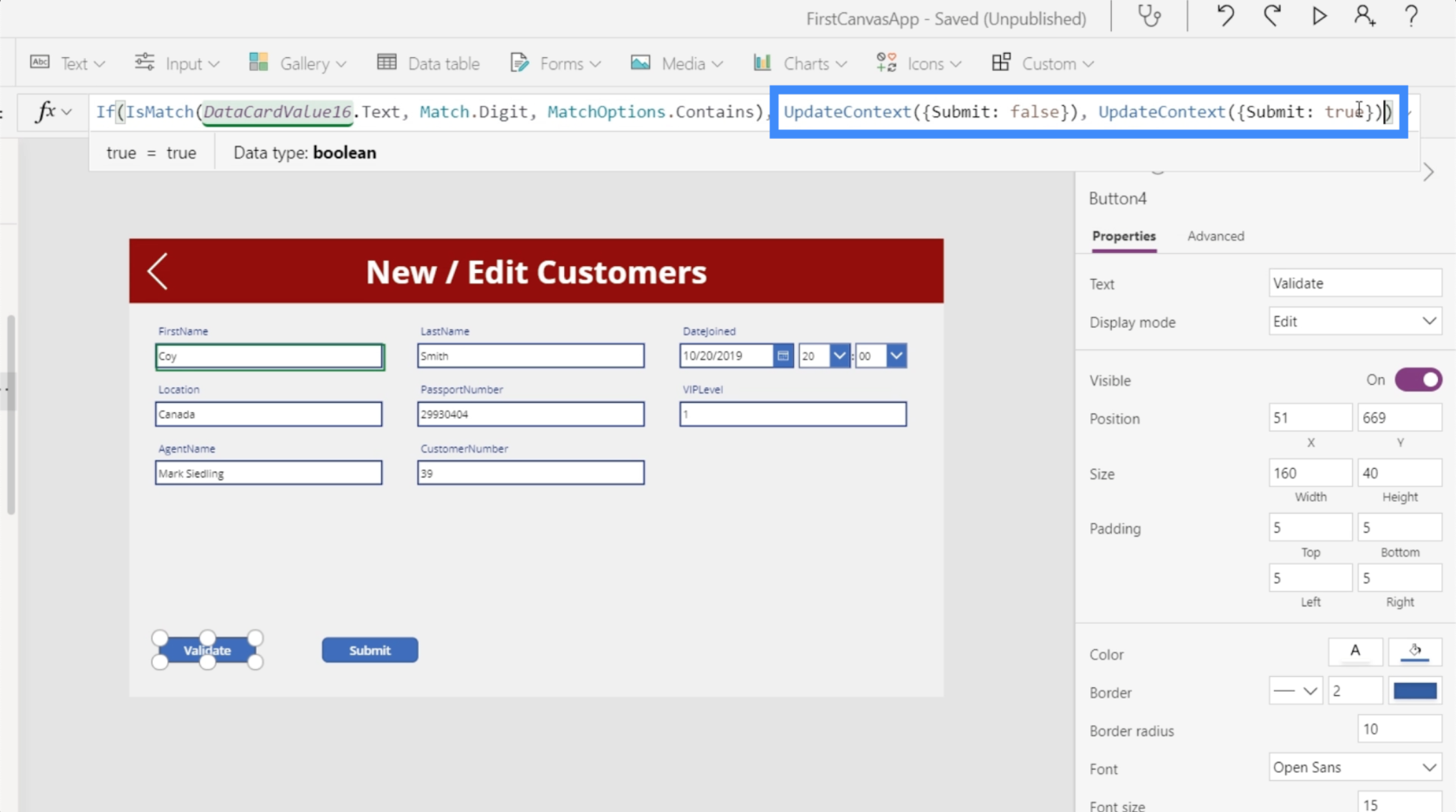The width and height of the screenshot is (1456, 812).
Task: Toggle the Visible switch off
Action: [1418, 380]
